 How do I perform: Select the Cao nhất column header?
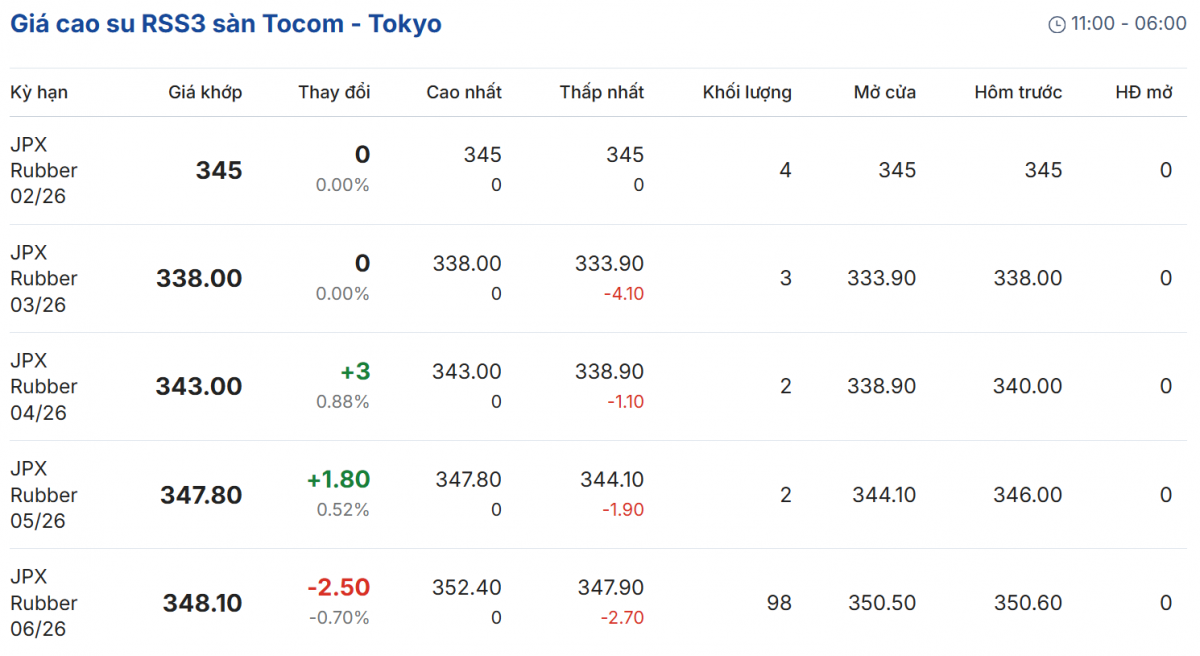point(464,92)
